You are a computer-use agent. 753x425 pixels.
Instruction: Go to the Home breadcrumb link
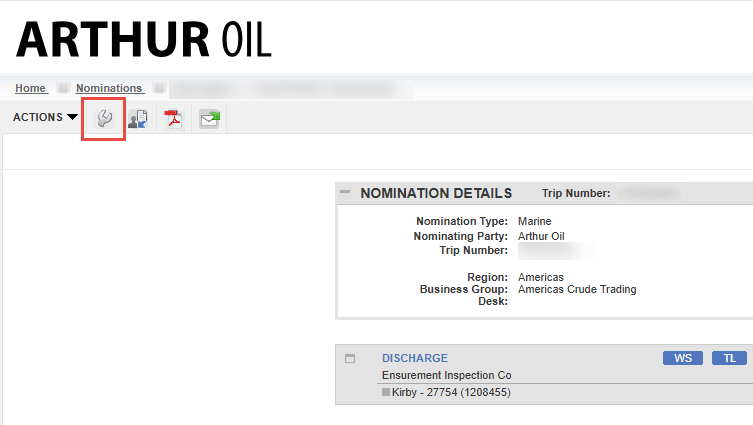pos(31,88)
